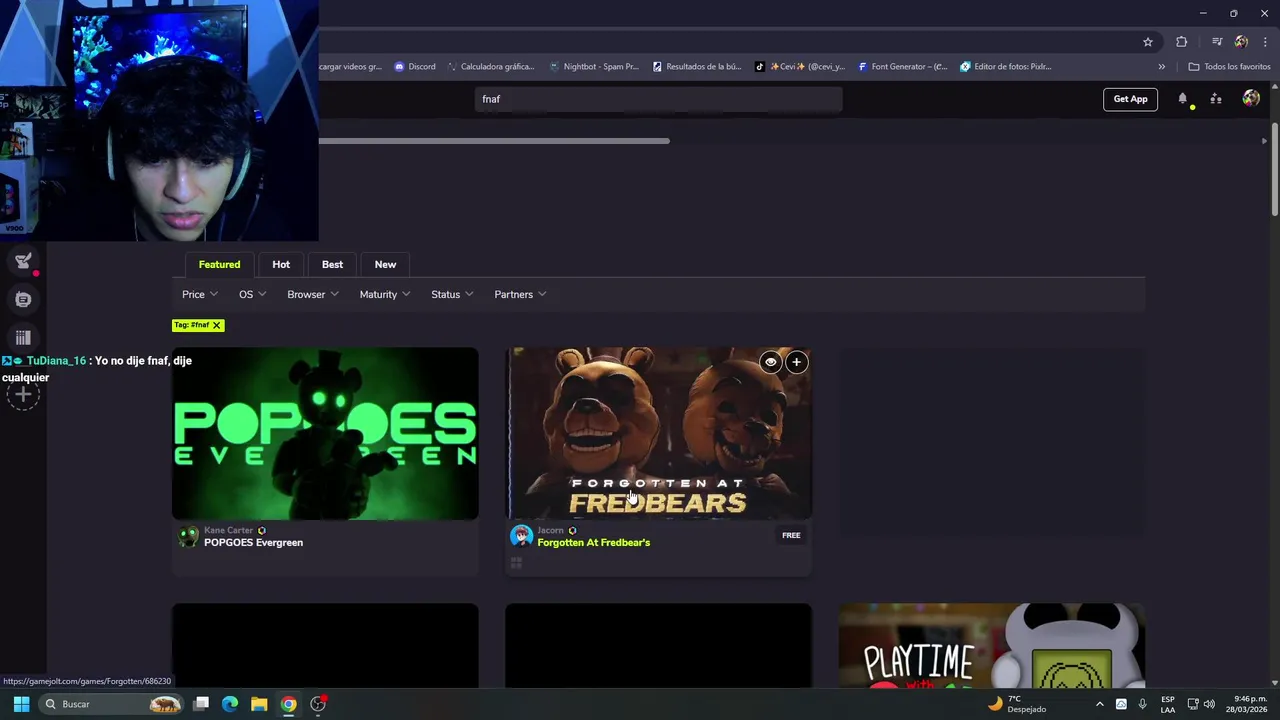Open the Todos los favoritos folder
Screen dimensions: 1280x720
[x=1230, y=67]
